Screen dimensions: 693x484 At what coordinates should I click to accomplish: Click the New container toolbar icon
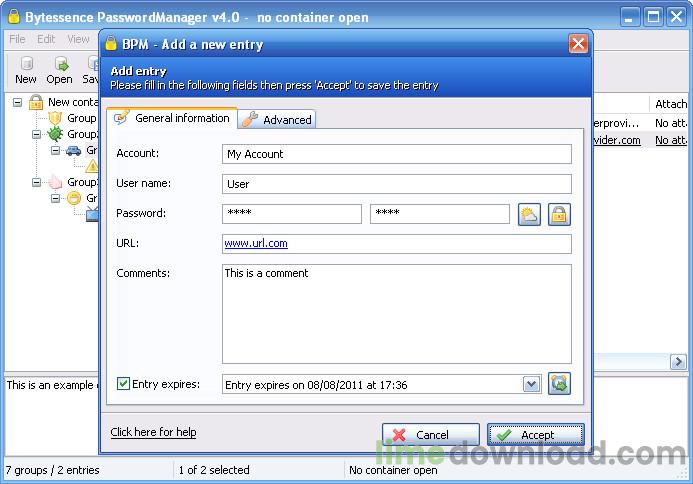pos(26,70)
